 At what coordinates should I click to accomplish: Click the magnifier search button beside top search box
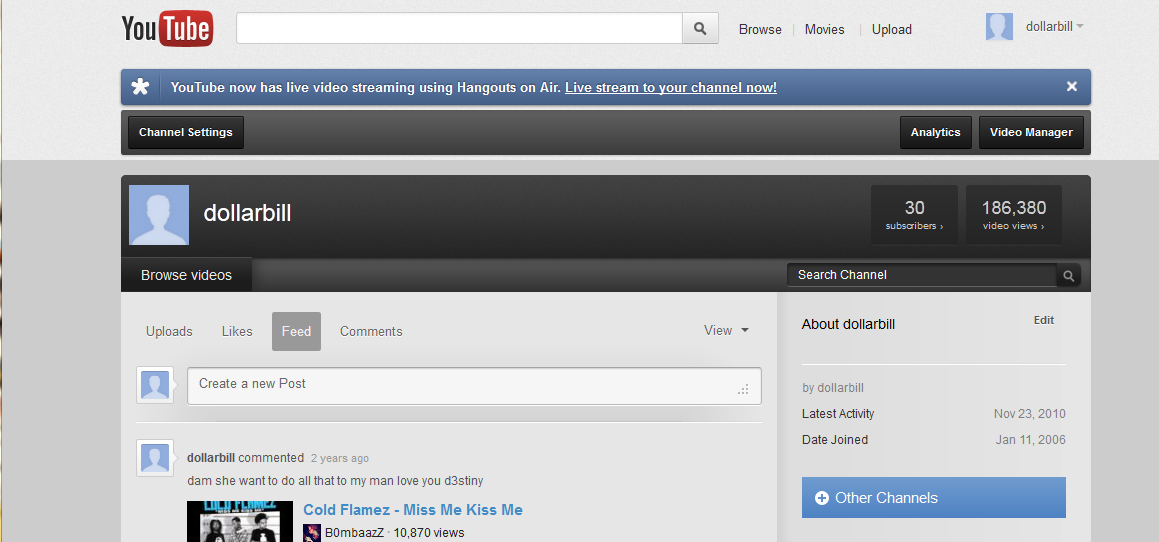[x=700, y=29]
